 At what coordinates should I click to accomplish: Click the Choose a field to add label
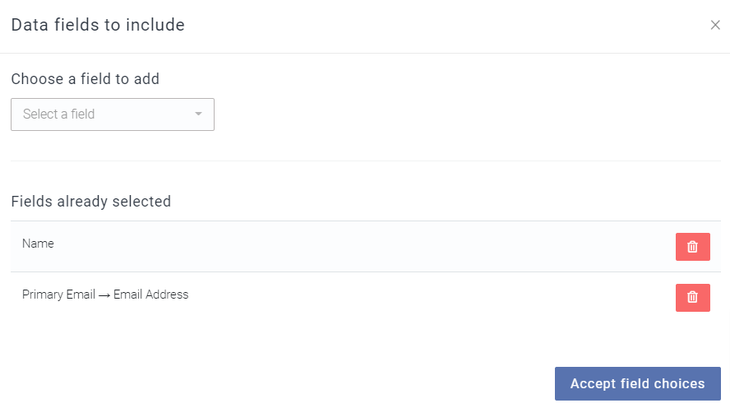point(85,78)
